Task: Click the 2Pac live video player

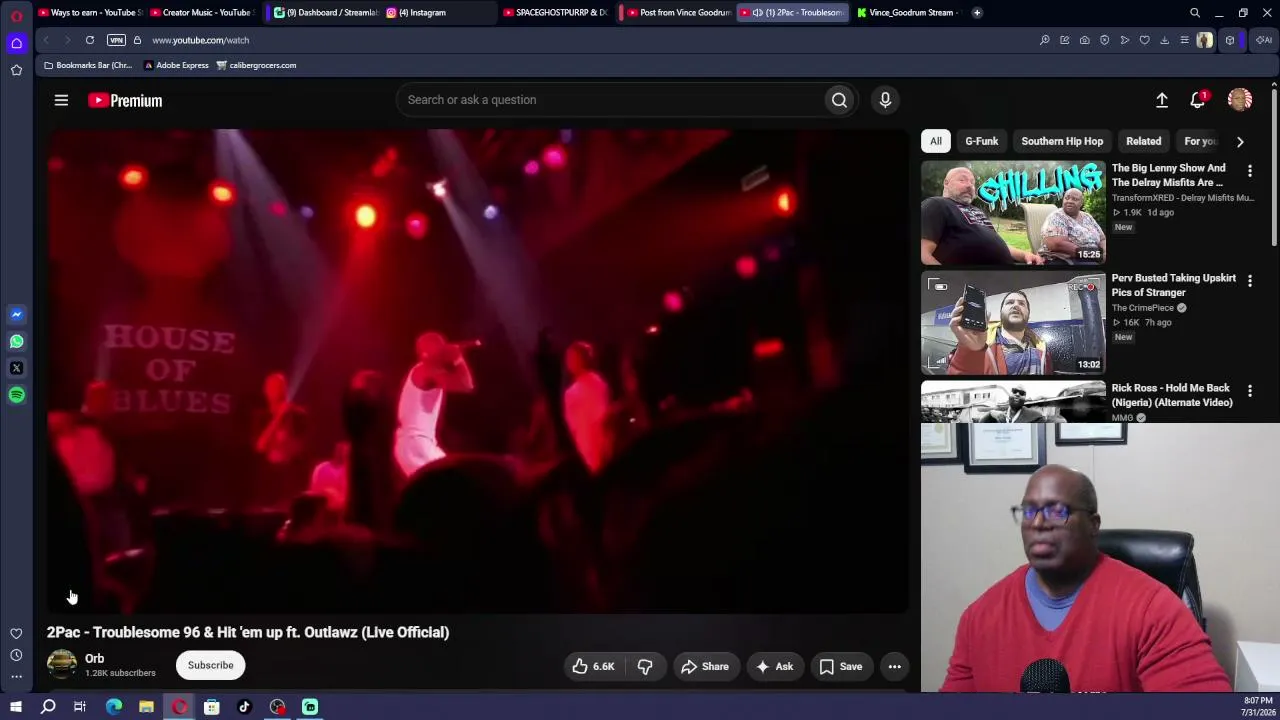Action: (478, 370)
